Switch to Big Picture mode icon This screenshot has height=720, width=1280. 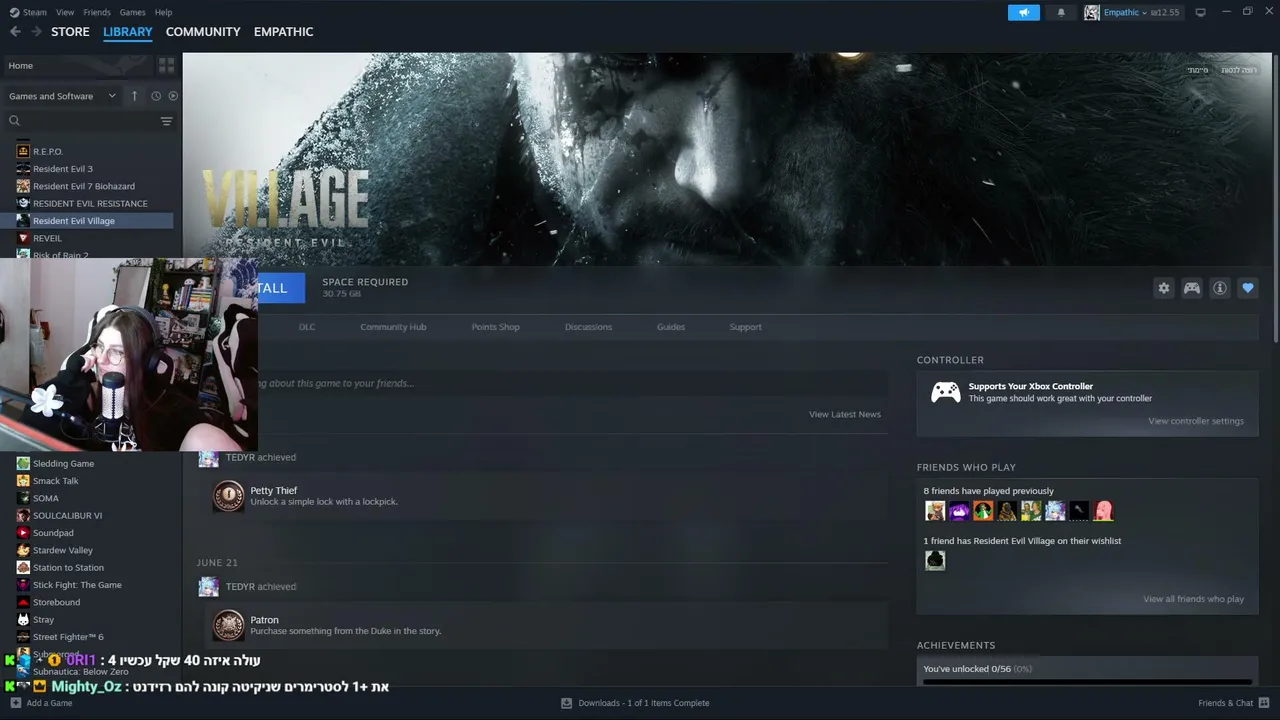click(1200, 12)
